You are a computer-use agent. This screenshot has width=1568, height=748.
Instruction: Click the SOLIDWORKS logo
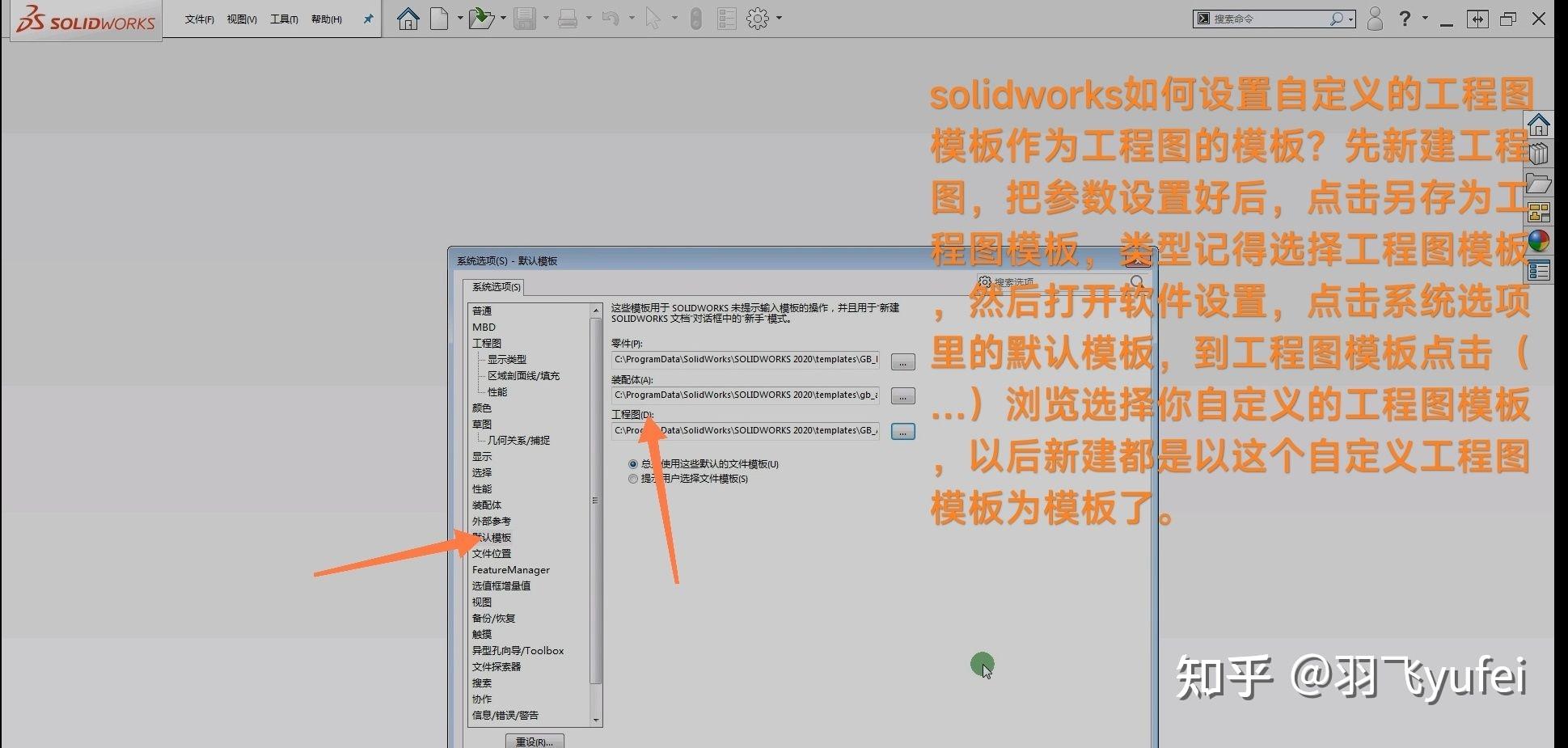point(86,19)
